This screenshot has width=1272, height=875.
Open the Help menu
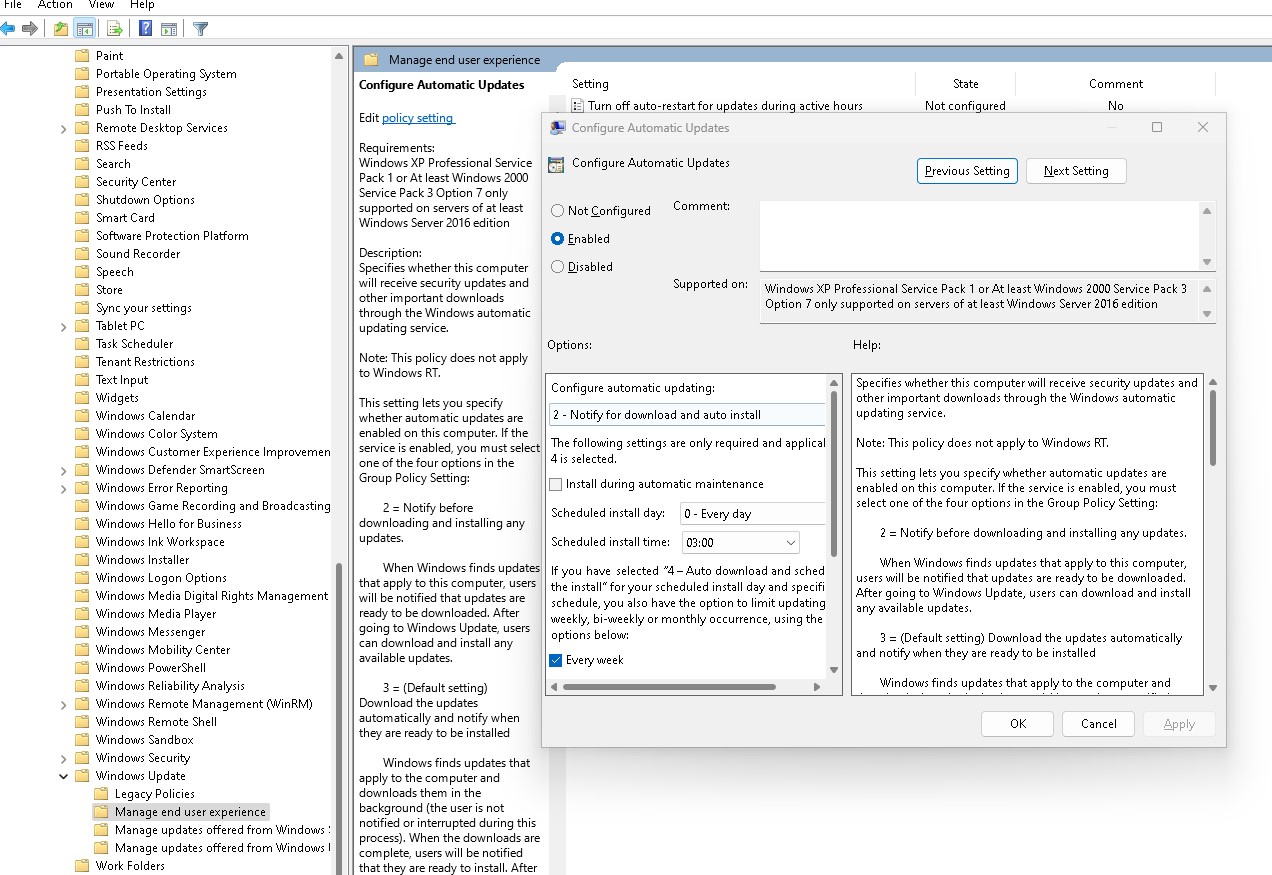[142, 5]
